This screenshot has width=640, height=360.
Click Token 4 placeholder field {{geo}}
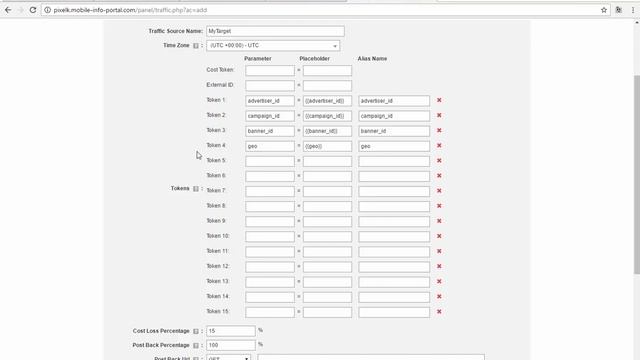pyautogui.click(x=327, y=146)
